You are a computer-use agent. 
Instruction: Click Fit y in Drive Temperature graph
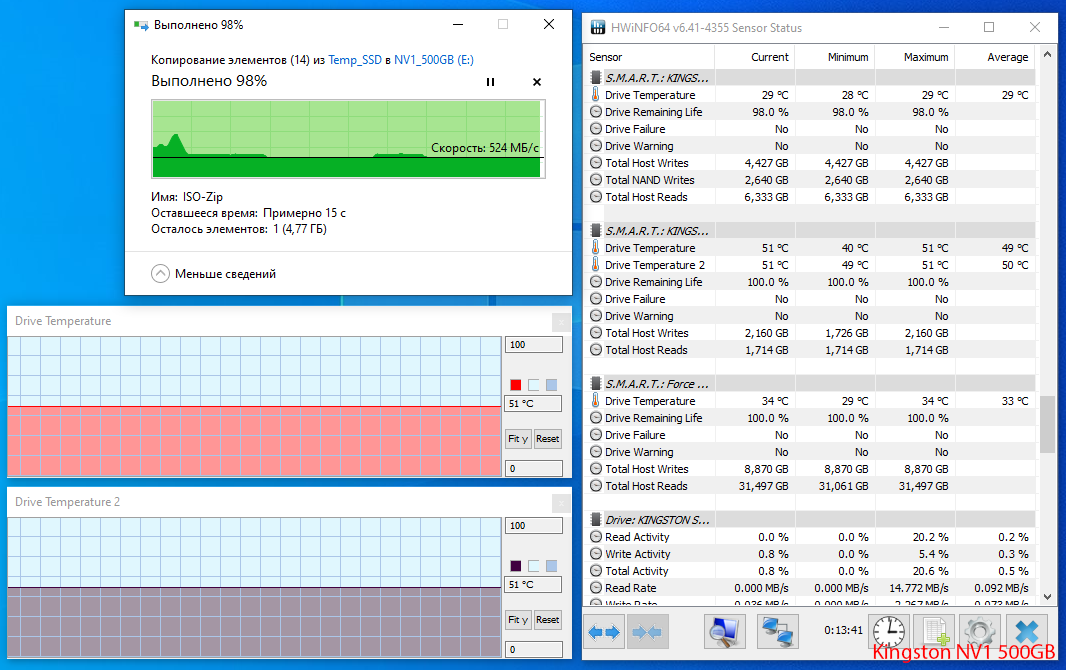[x=517, y=439]
